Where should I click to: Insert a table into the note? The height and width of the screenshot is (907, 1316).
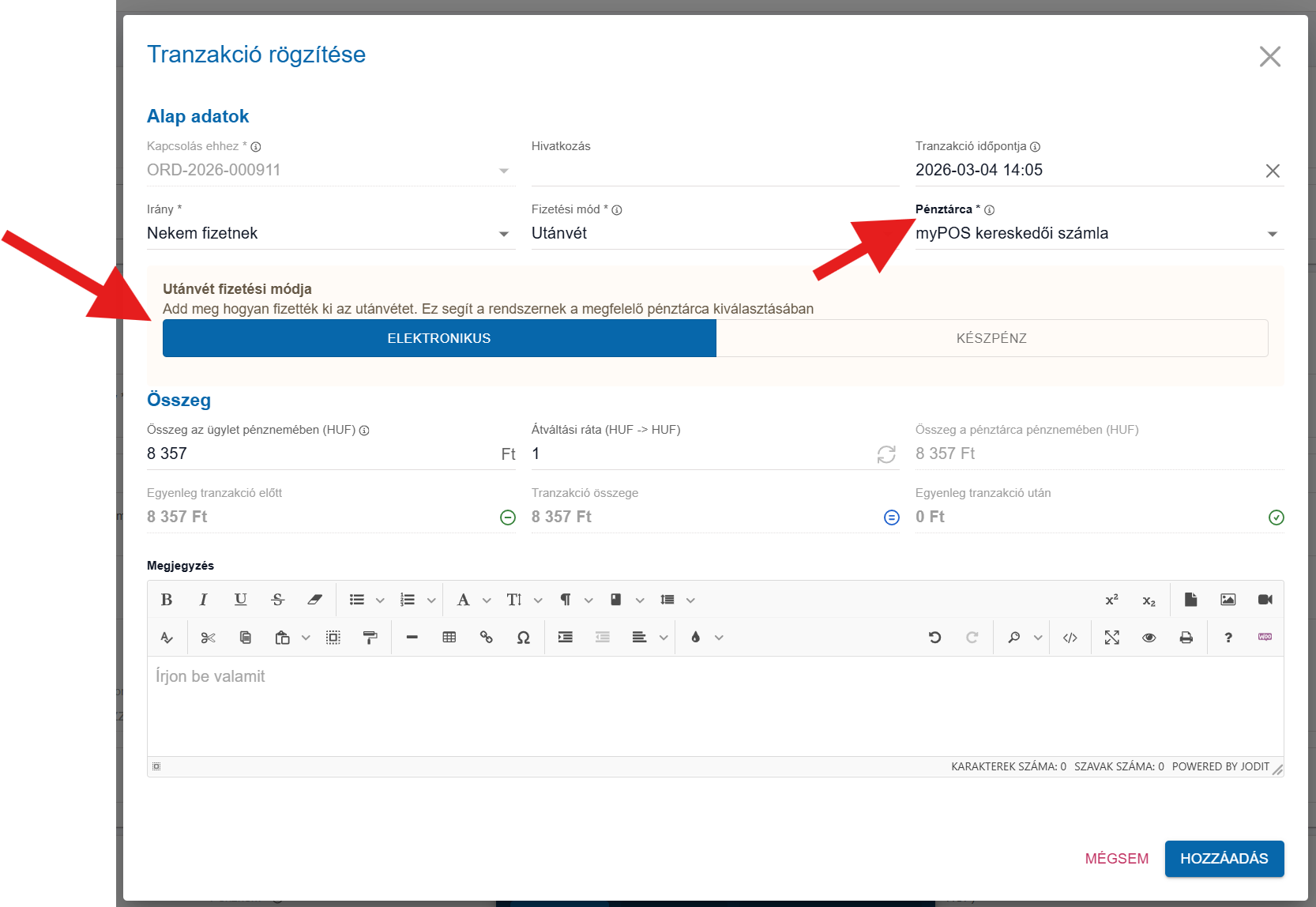449,638
